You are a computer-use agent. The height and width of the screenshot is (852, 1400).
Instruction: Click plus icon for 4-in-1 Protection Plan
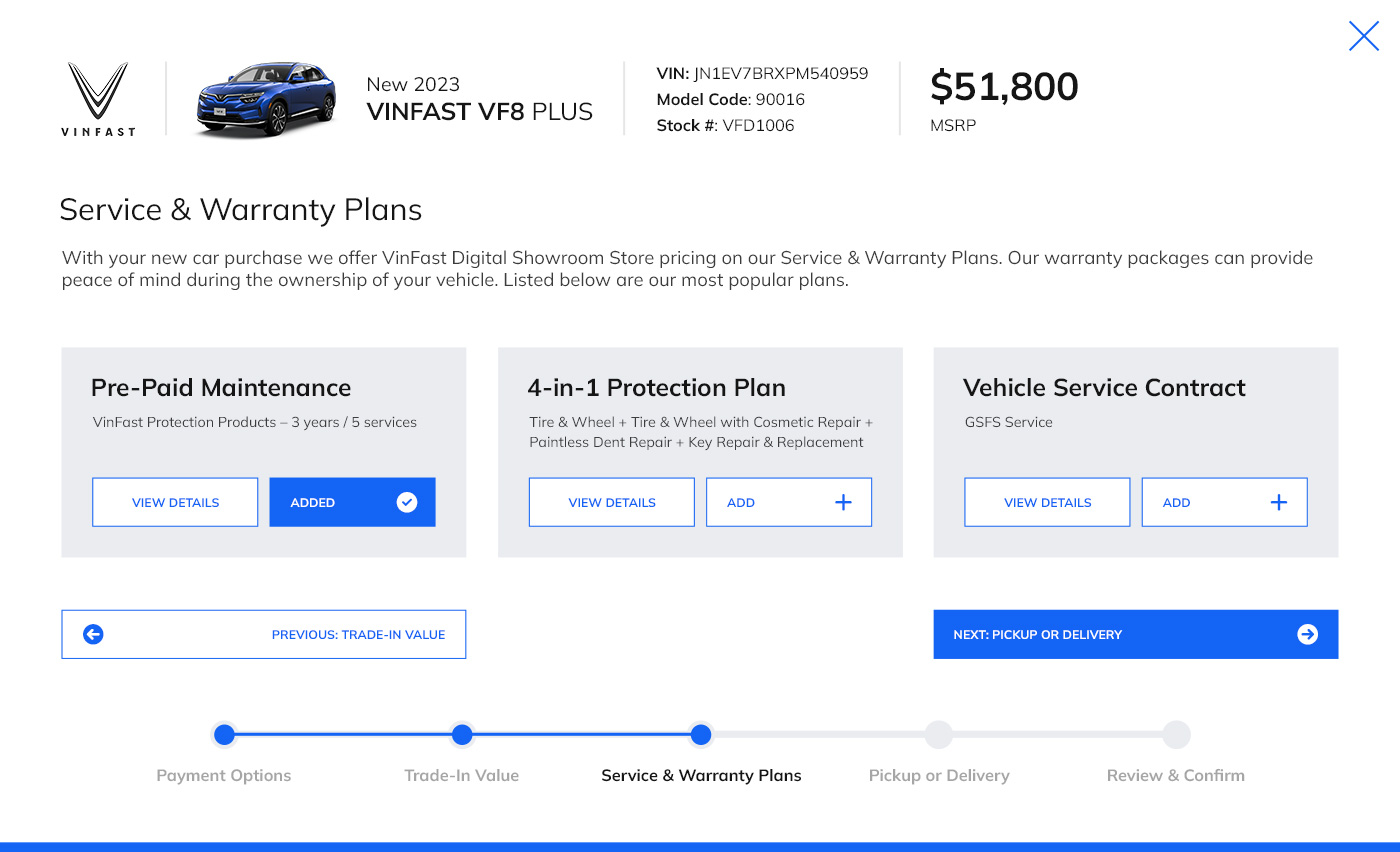click(843, 502)
